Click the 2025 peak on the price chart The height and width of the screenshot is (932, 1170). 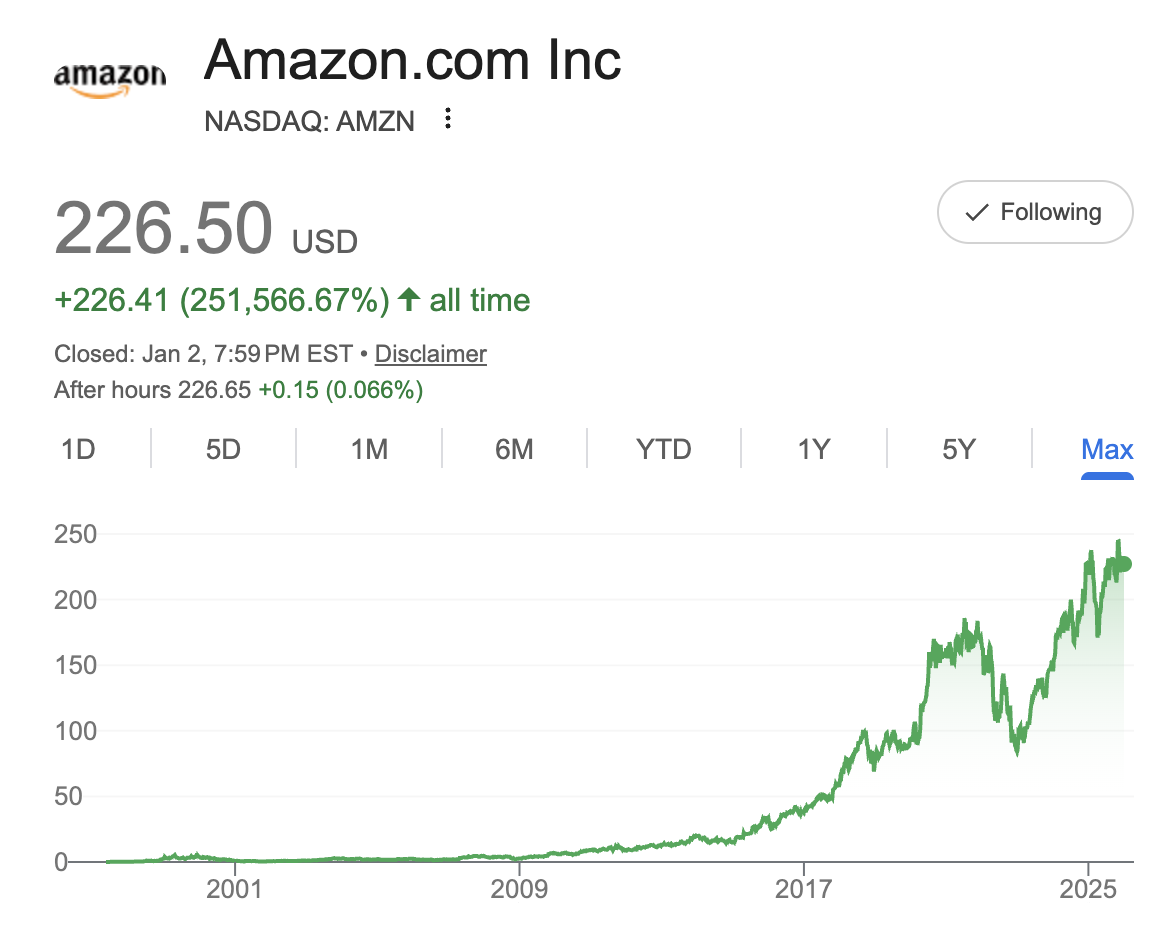[x=1120, y=540]
